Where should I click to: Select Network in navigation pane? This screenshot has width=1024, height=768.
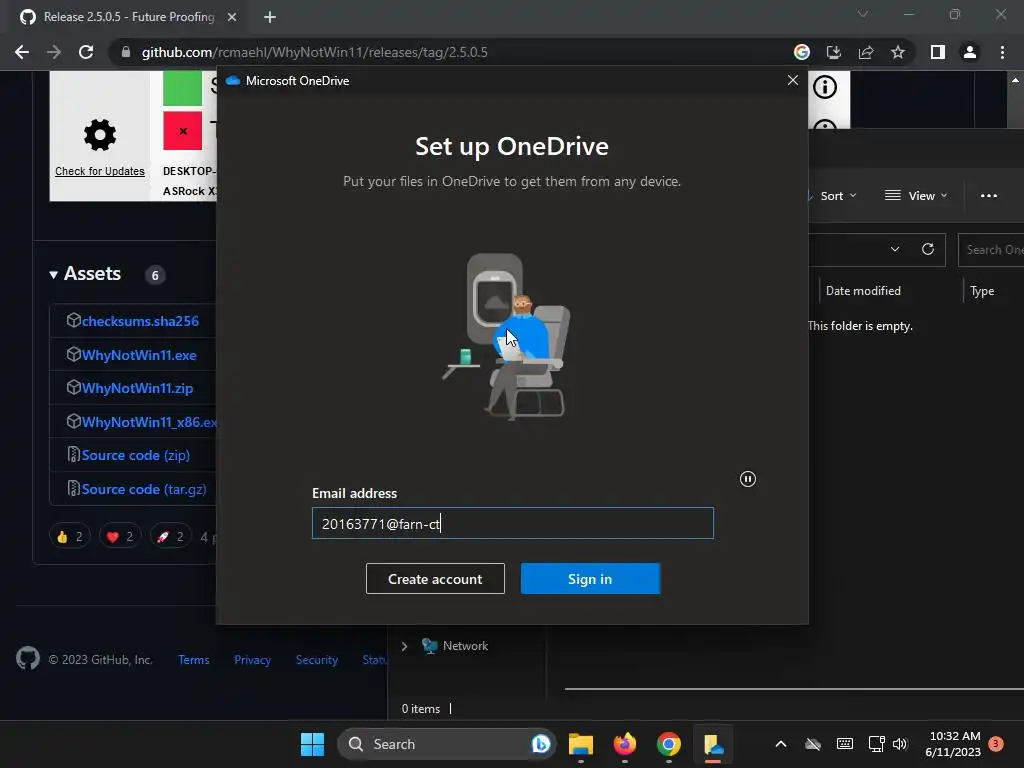465,646
